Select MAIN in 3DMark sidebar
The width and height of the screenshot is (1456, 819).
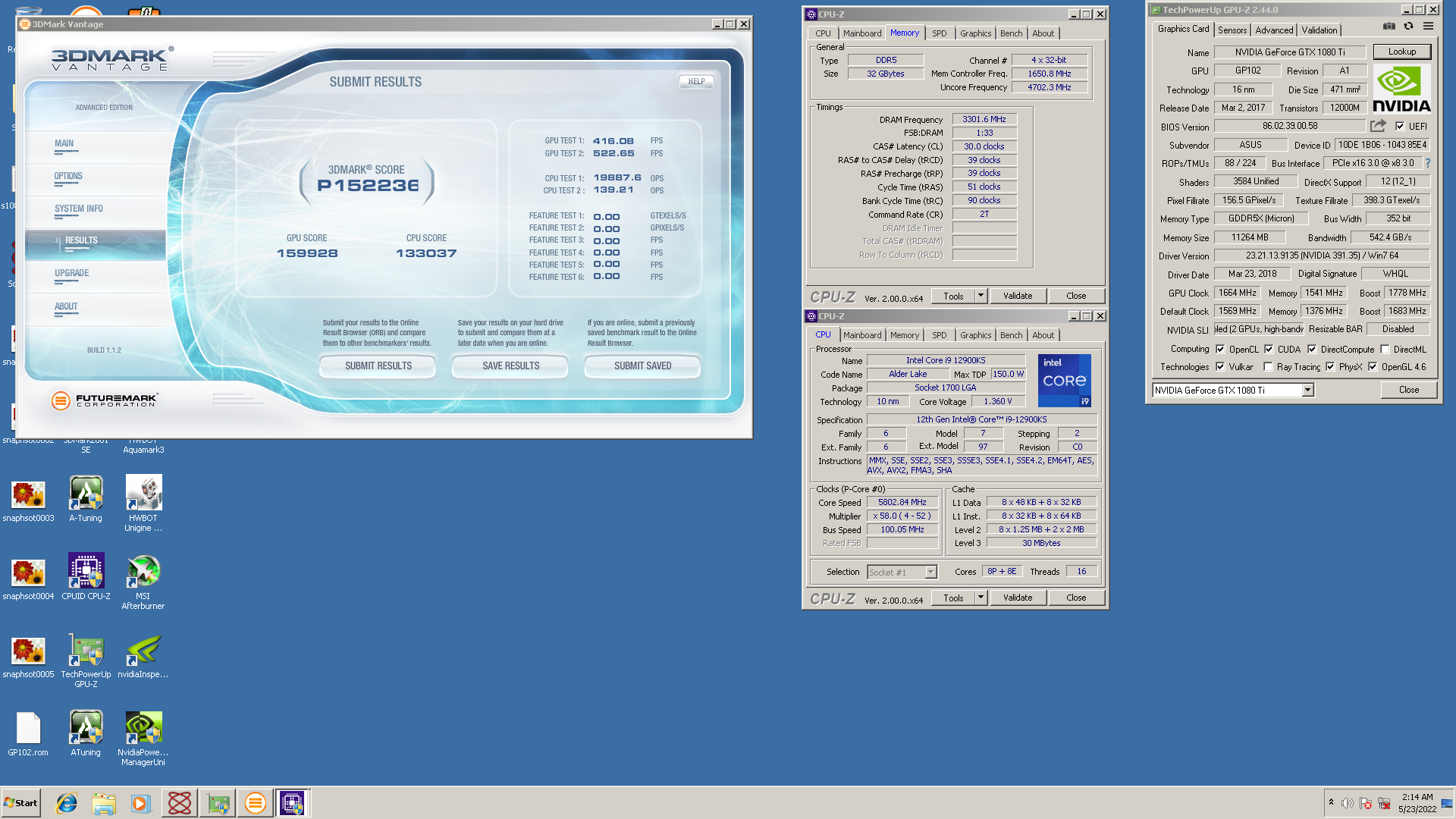(x=64, y=143)
